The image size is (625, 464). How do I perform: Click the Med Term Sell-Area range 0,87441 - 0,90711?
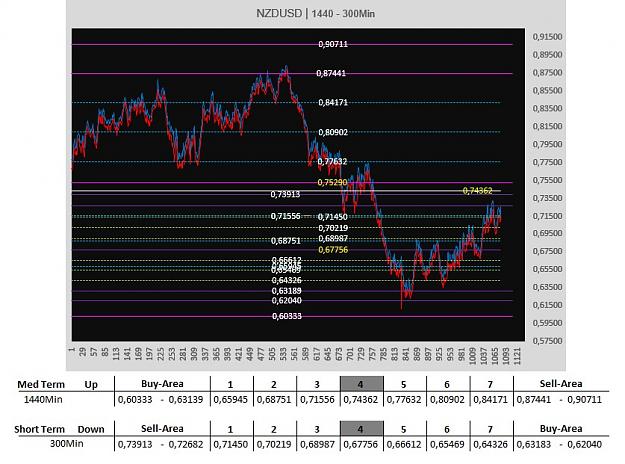[x=559, y=399]
